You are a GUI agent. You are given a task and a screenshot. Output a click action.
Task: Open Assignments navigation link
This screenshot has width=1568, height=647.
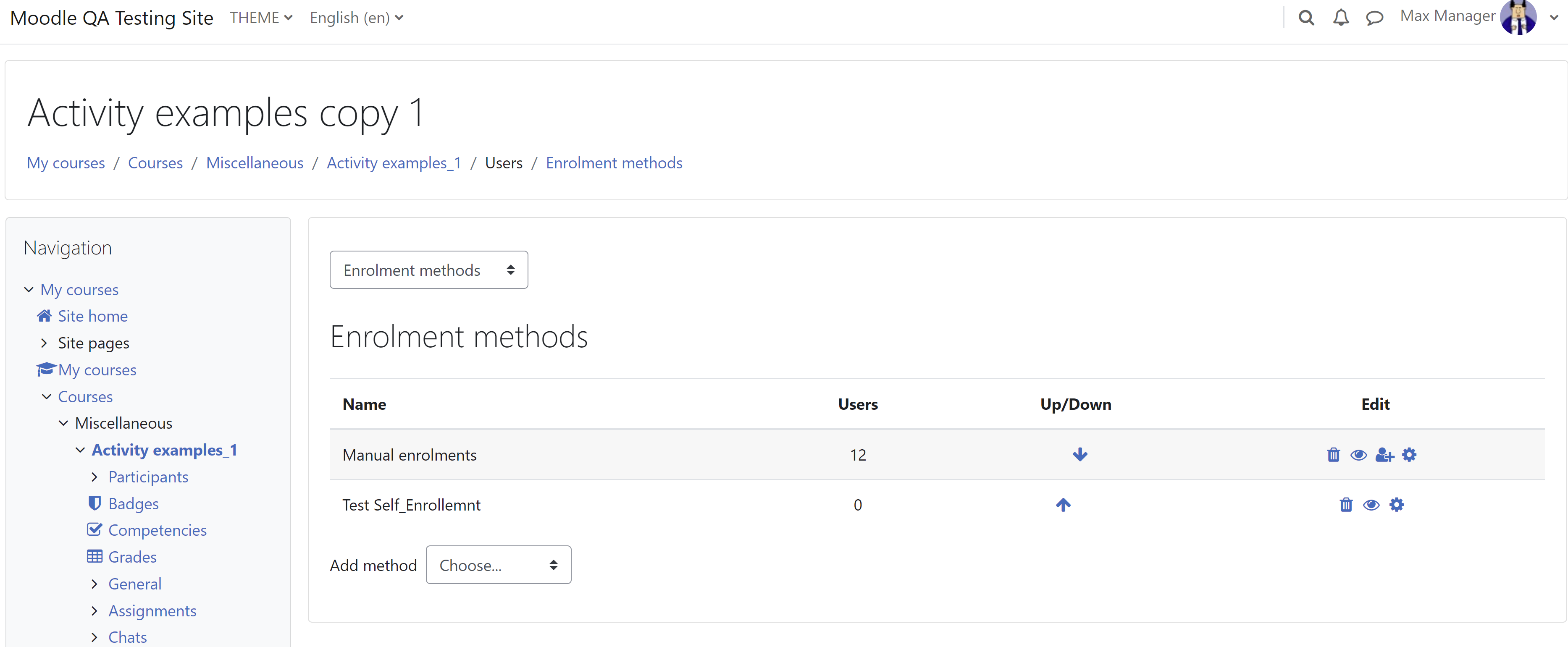tap(152, 610)
